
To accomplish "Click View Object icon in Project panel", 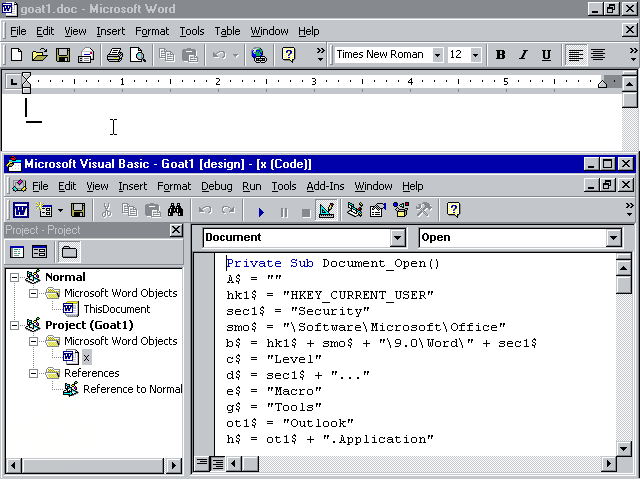I will click(x=39, y=252).
